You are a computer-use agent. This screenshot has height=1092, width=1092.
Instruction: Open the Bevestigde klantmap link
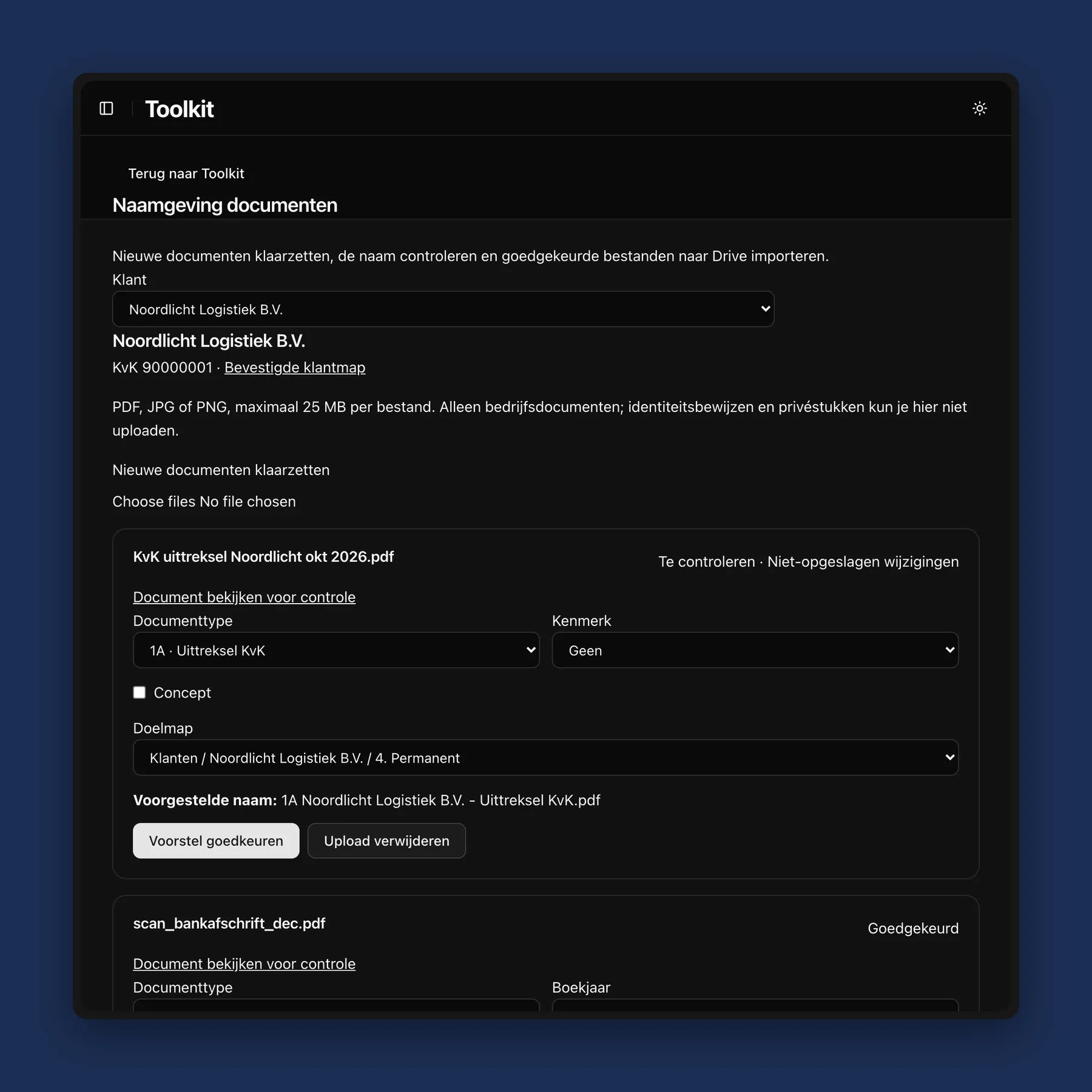pyautogui.click(x=295, y=368)
